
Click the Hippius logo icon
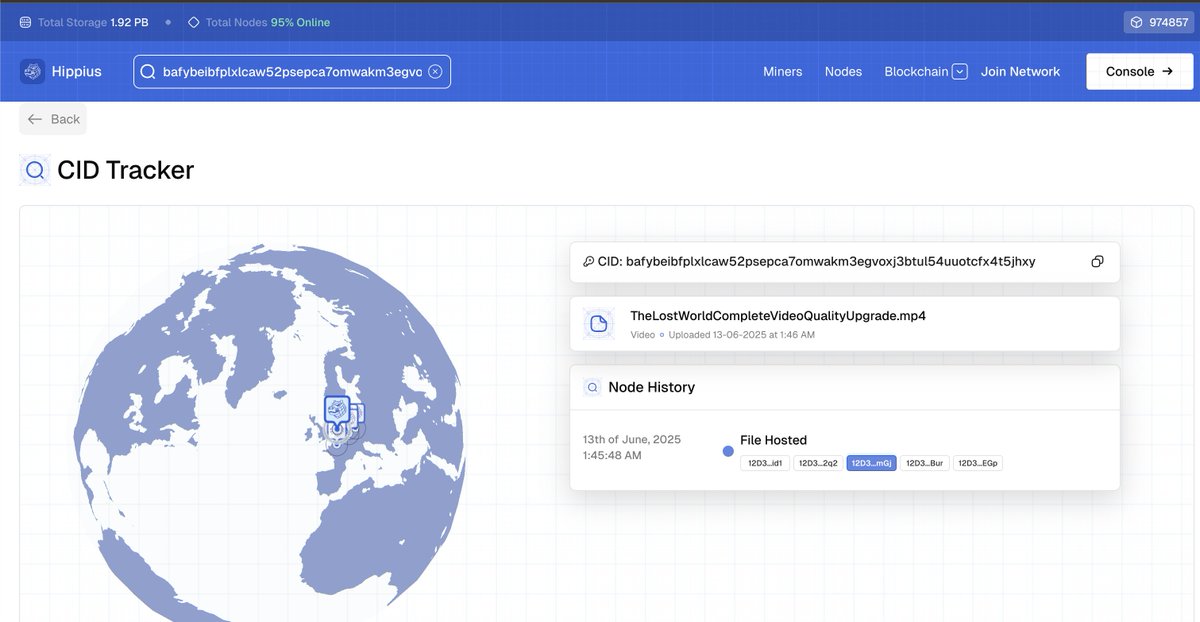point(33,71)
